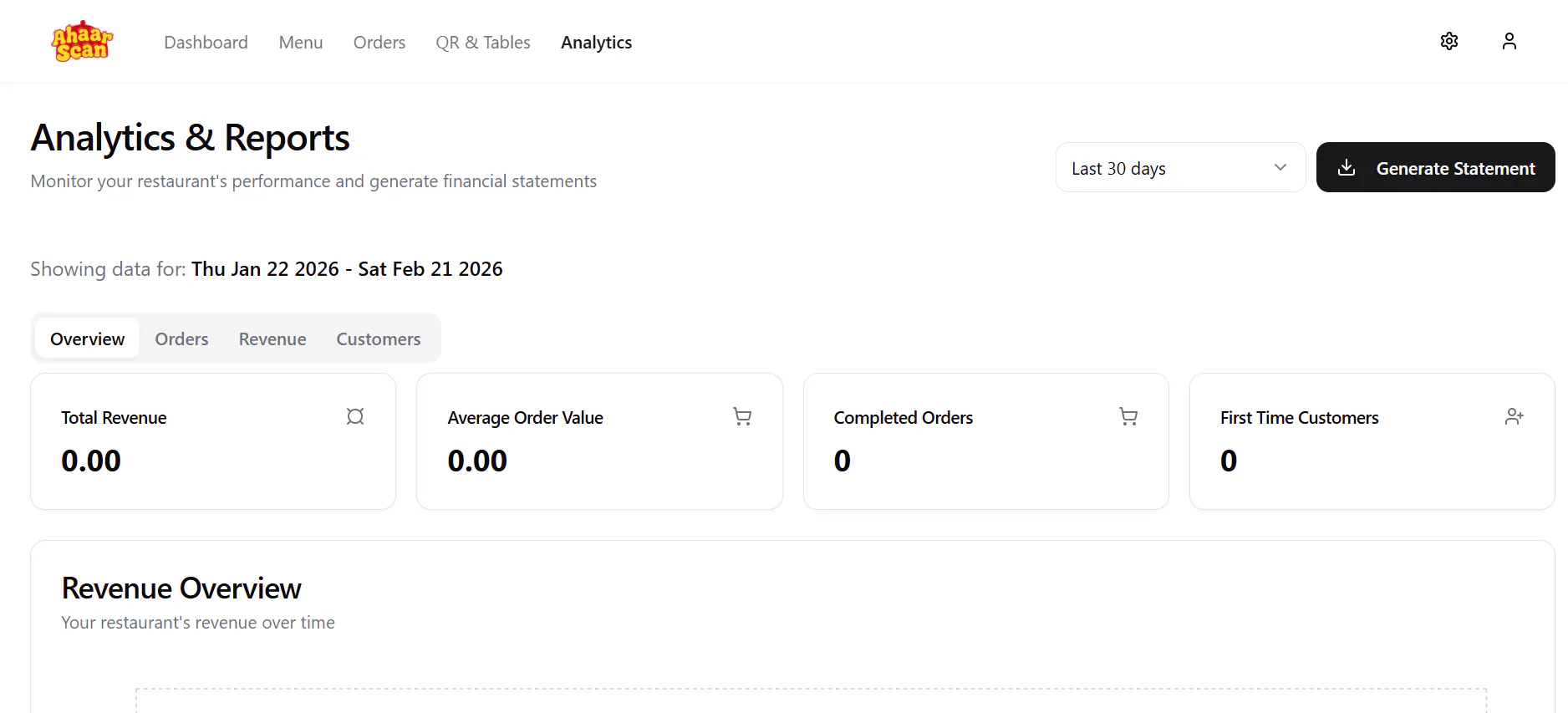Screen dimensions: 1568x713
Task: Open the user profile icon
Action: point(1509,41)
